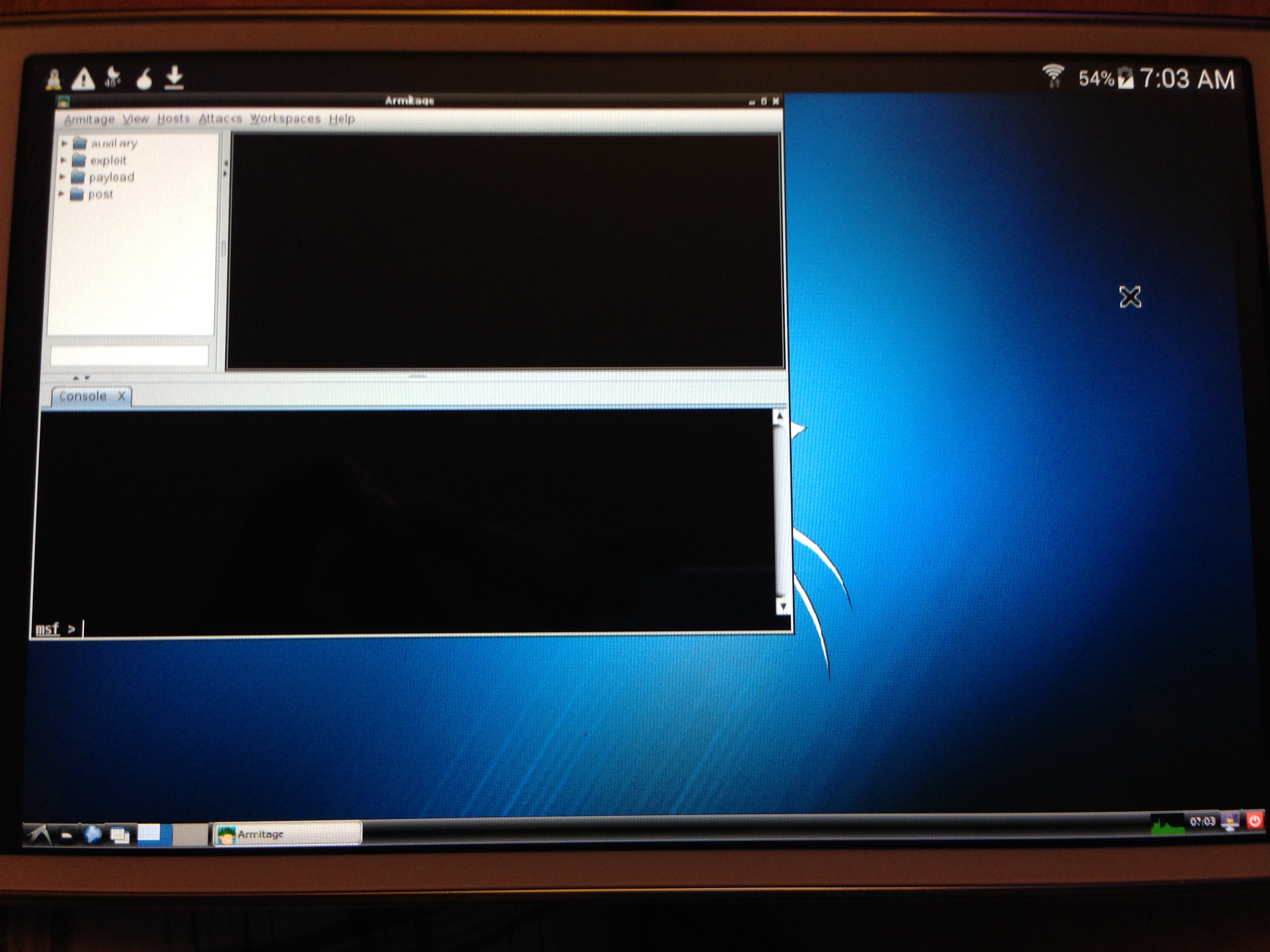
Task: Click the msf console command prompt
Action: [55, 630]
